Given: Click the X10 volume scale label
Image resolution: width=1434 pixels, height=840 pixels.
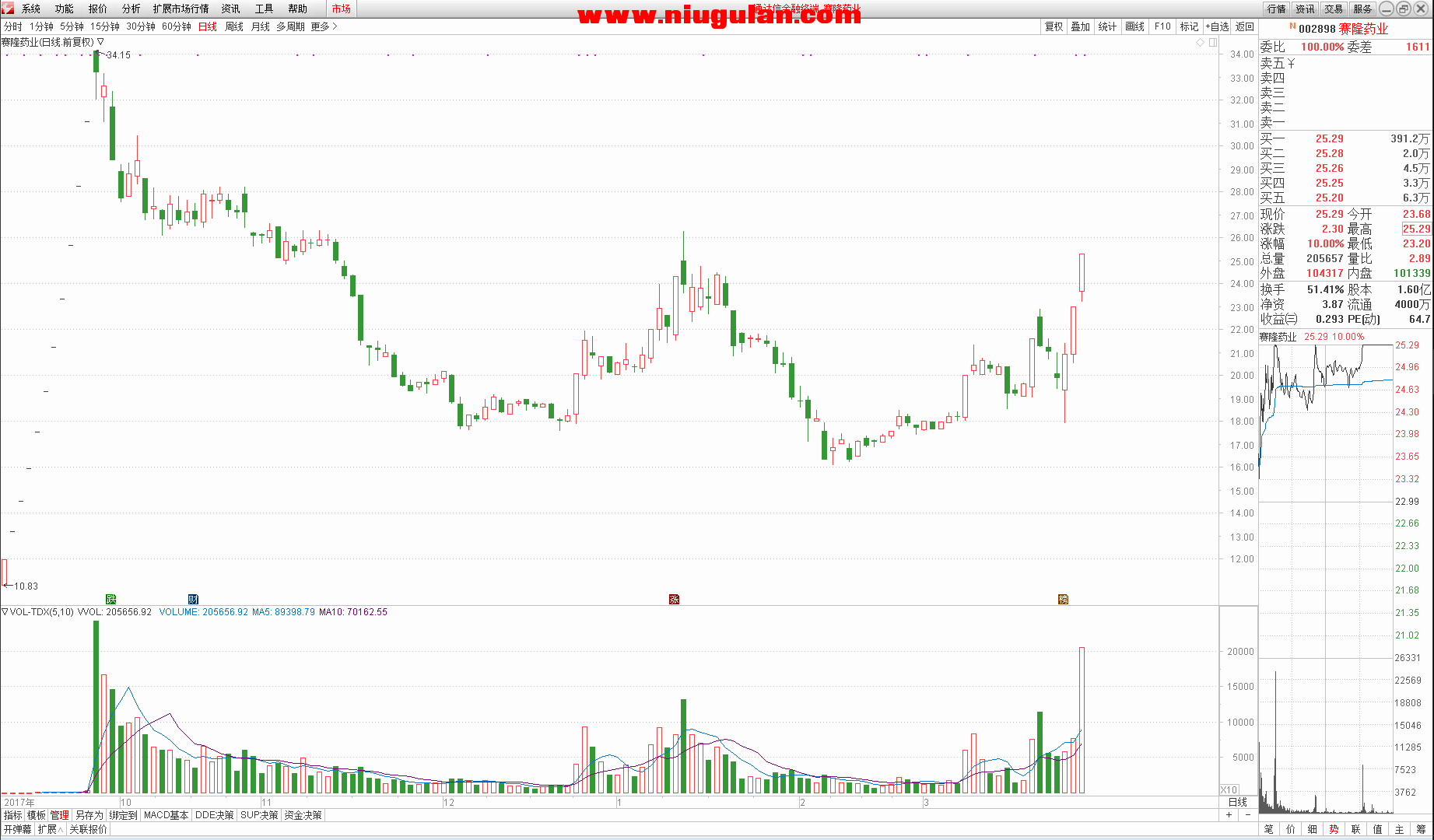Looking at the screenshot, I should pyautogui.click(x=1229, y=789).
